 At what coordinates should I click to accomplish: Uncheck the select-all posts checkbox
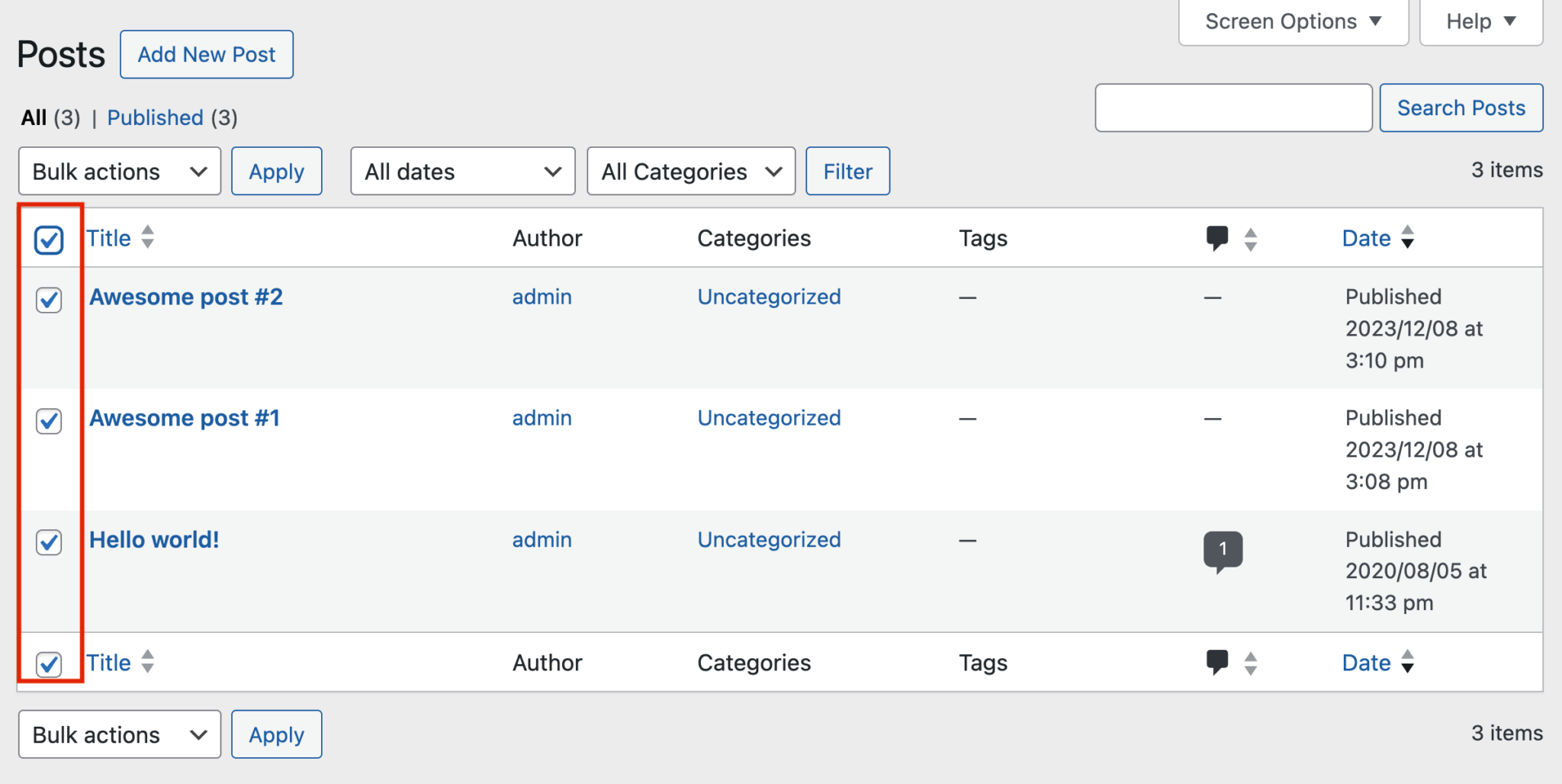coord(48,239)
